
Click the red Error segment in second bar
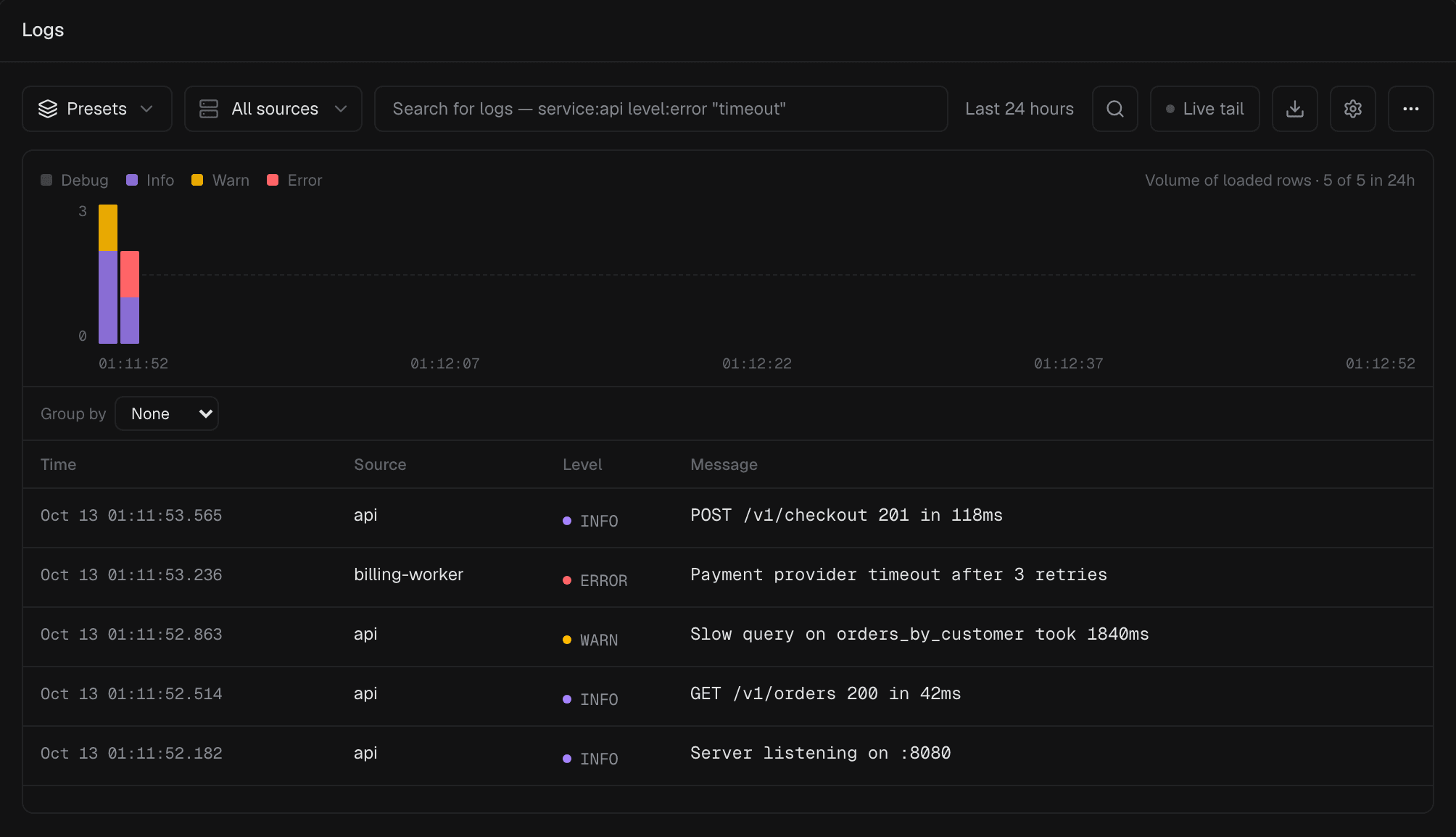point(130,274)
